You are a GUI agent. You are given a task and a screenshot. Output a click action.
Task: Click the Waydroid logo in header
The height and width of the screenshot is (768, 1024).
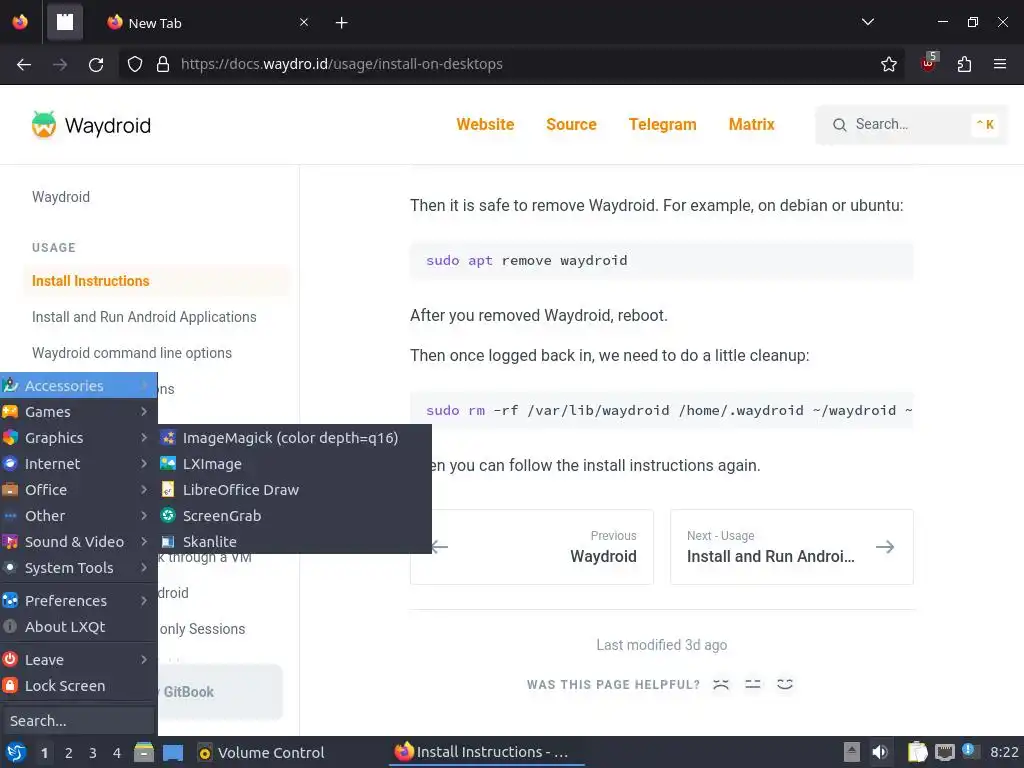click(x=91, y=125)
